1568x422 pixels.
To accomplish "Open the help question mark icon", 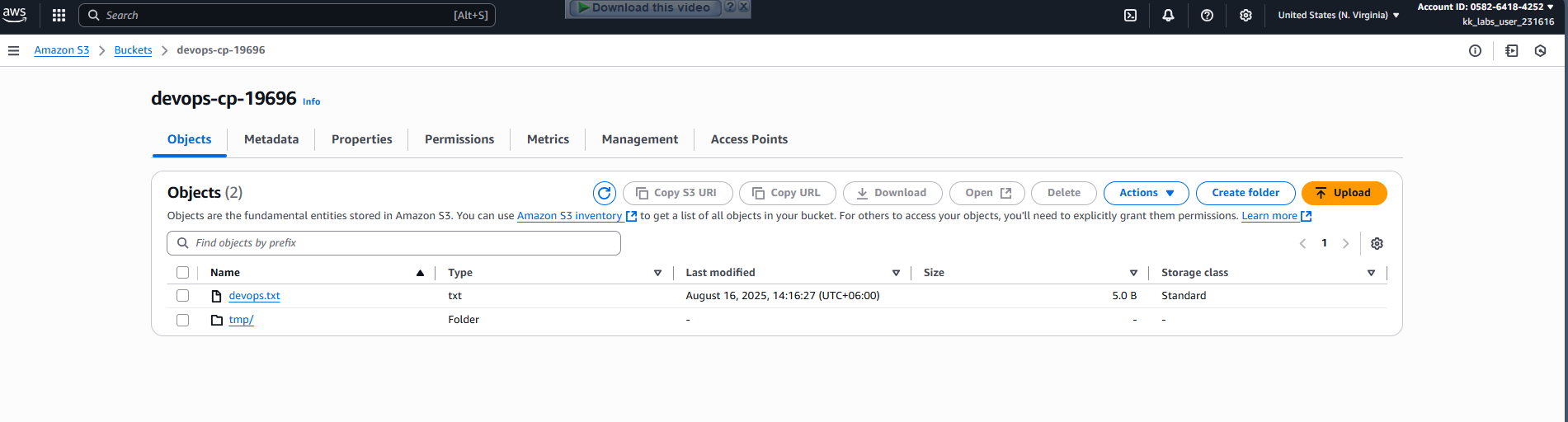I will [1207, 15].
